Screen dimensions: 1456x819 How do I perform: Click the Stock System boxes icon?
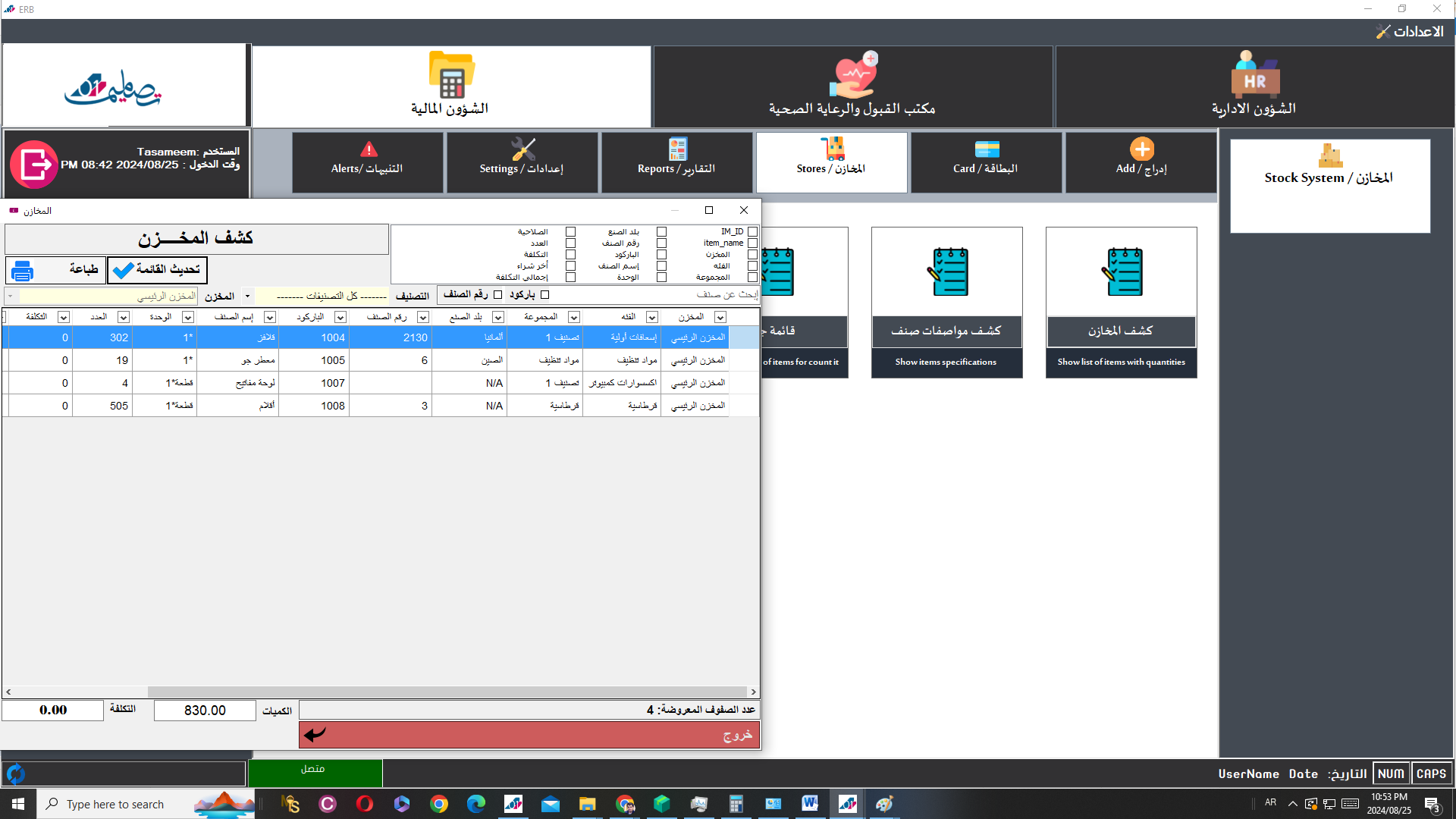pyautogui.click(x=1330, y=155)
